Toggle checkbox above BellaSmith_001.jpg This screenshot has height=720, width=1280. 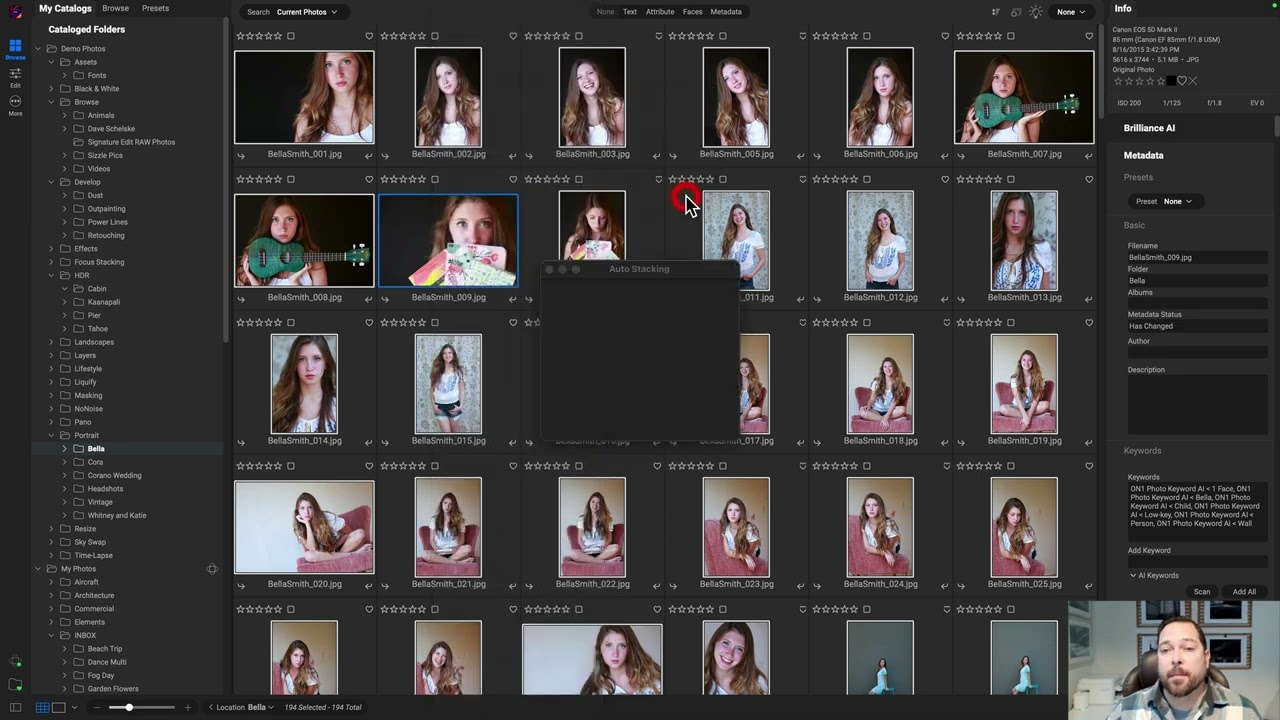tap(291, 36)
